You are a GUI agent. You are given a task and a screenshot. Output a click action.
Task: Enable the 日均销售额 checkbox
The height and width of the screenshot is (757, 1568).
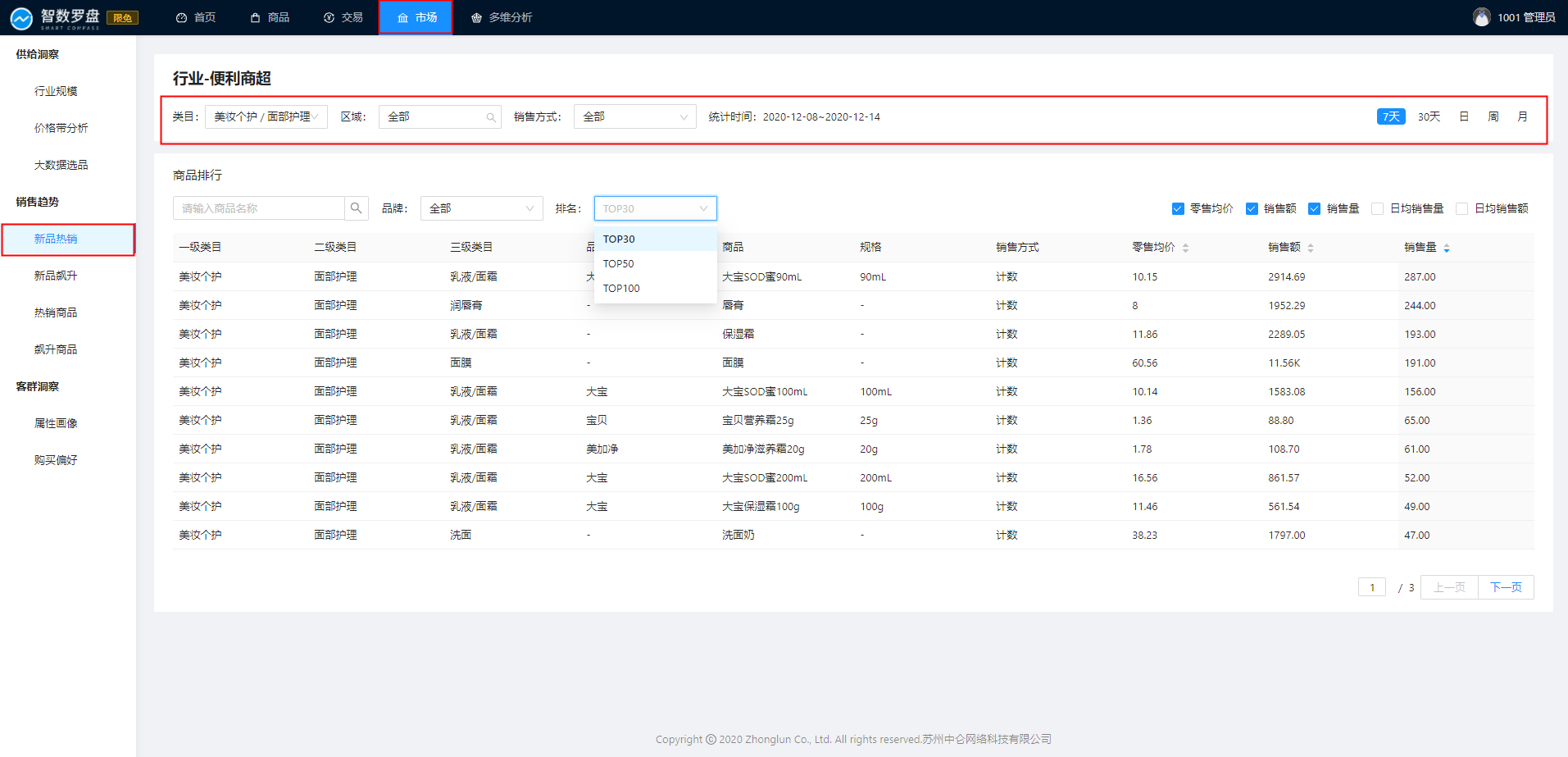click(x=1461, y=208)
